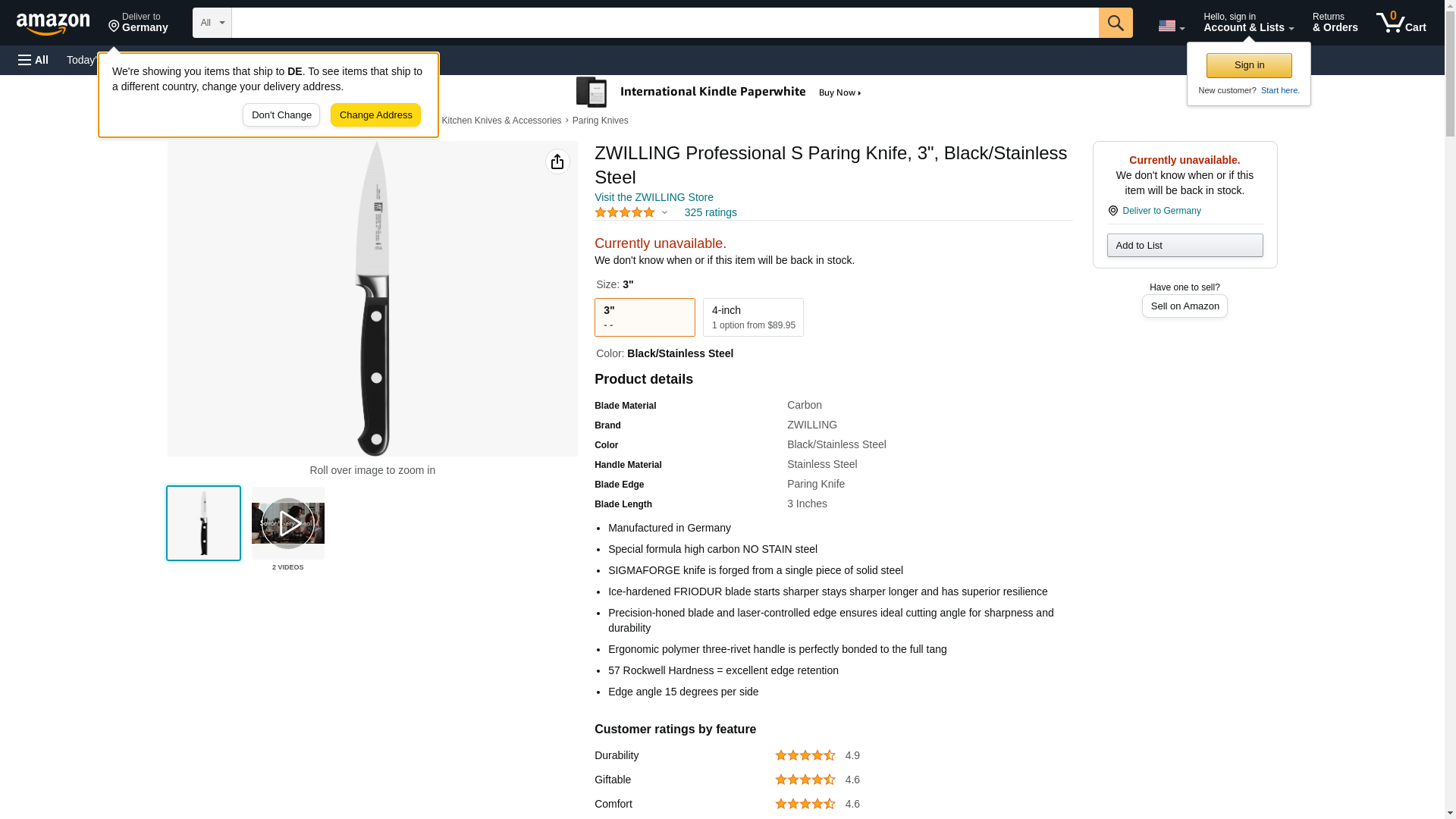Select the 3" size option
Screen dimensions: 1456x819
(x=645, y=317)
